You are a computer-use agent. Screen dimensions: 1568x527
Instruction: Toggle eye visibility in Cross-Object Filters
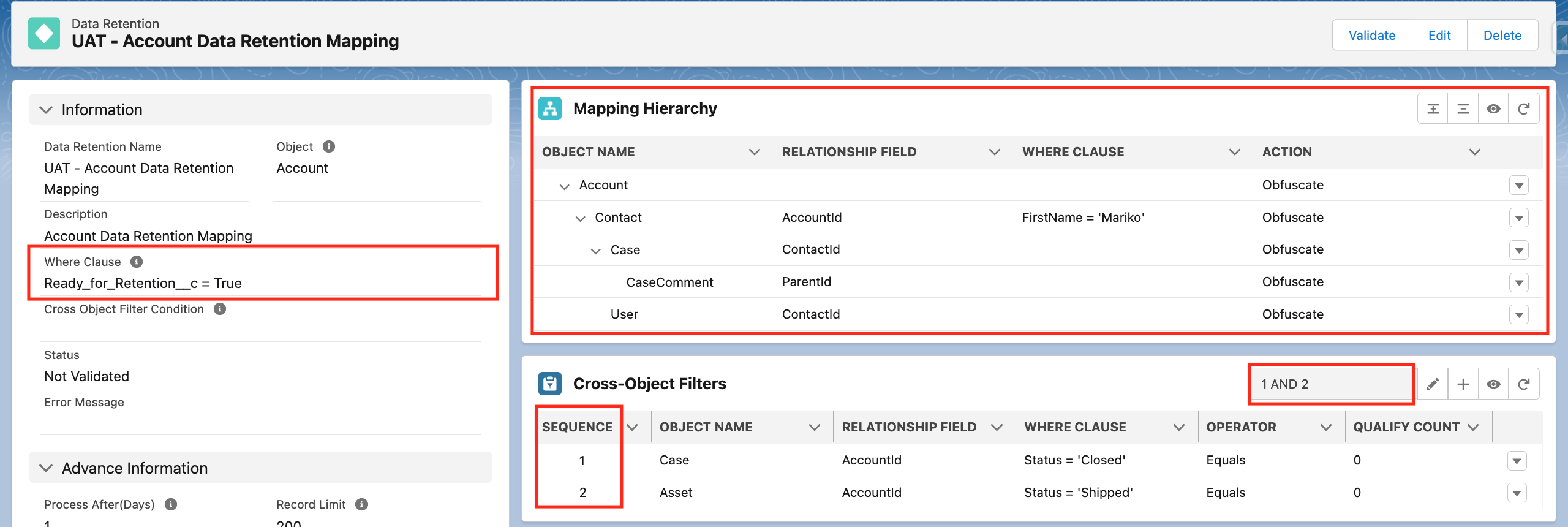click(1493, 384)
